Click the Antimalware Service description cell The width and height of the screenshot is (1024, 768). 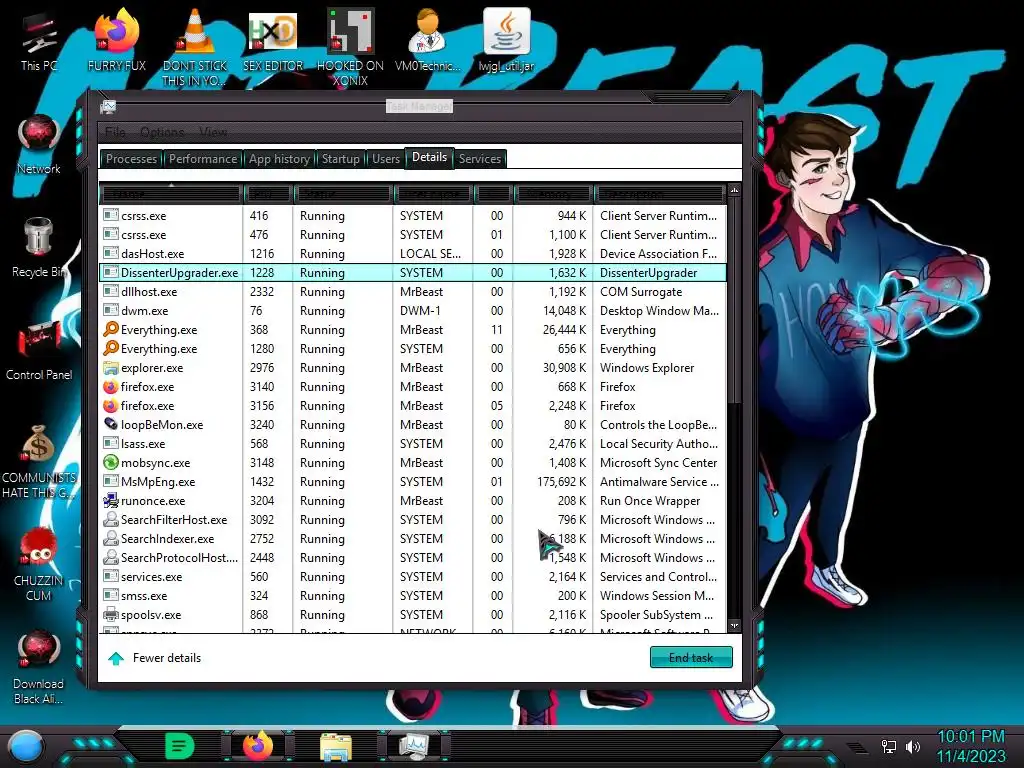point(659,481)
